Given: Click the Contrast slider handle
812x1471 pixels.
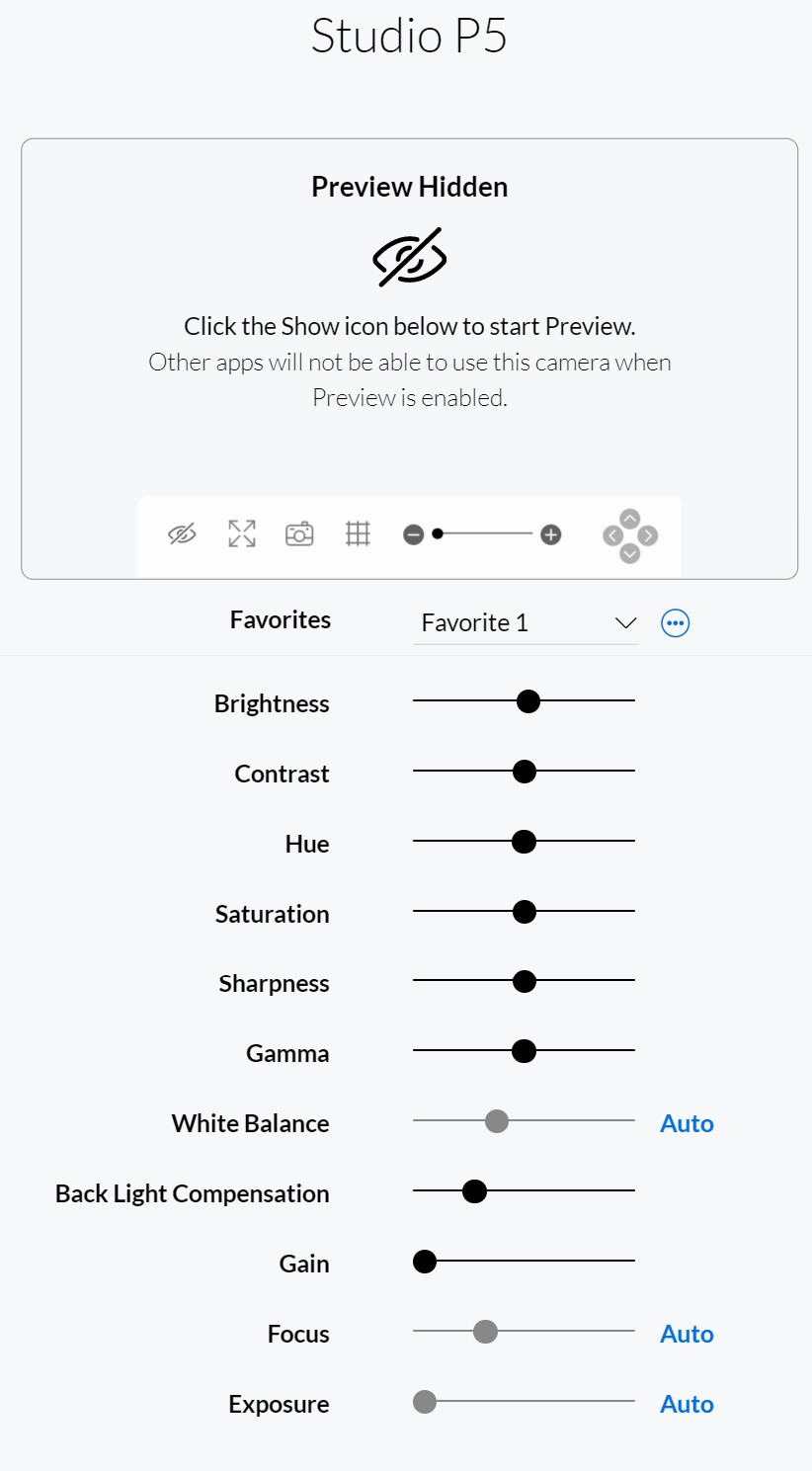Looking at the screenshot, I should [525, 772].
